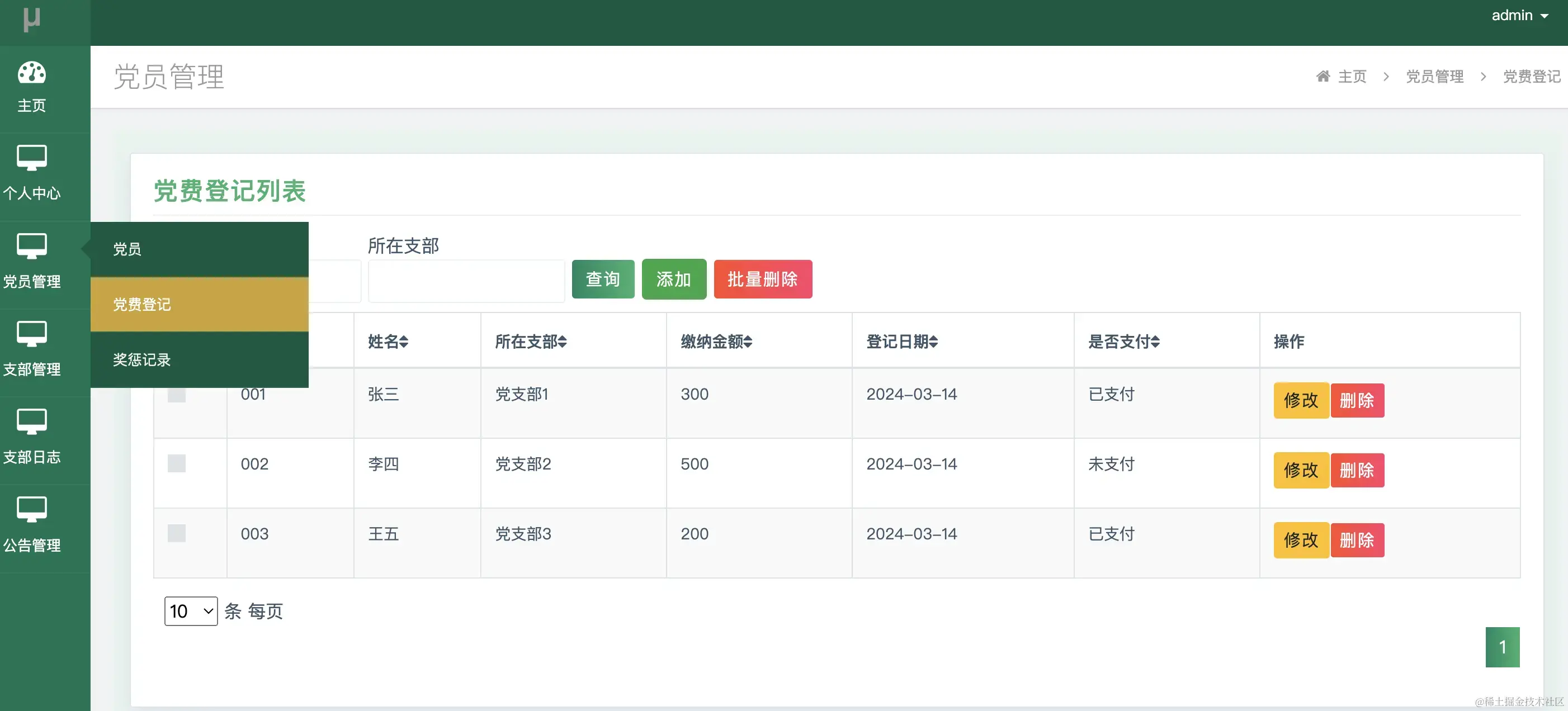
Task: Click the 公告管理 sidebar icon
Action: click(x=32, y=509)
